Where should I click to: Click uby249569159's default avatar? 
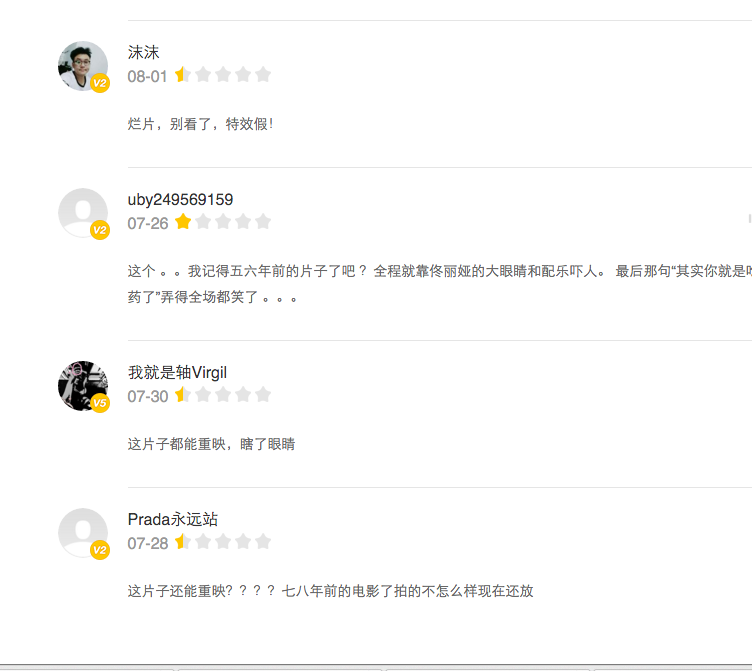coord(82,212)
